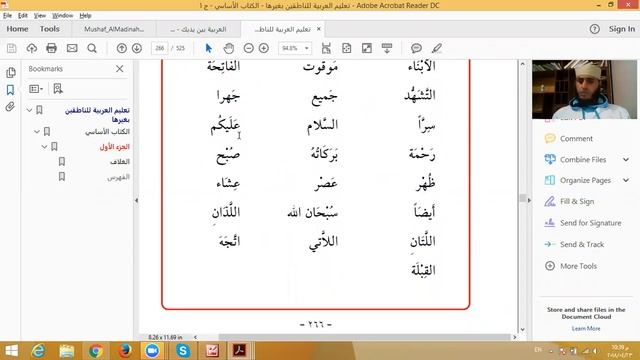Switch to the Mushaf_AlMadinah document tab
The width and height of the screenshot is (640, 360).
pos(114,29)
